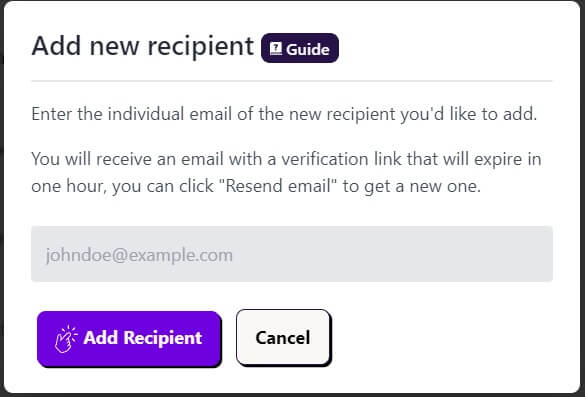Click the word "recipient" in the dialog title

coord(201,47)
